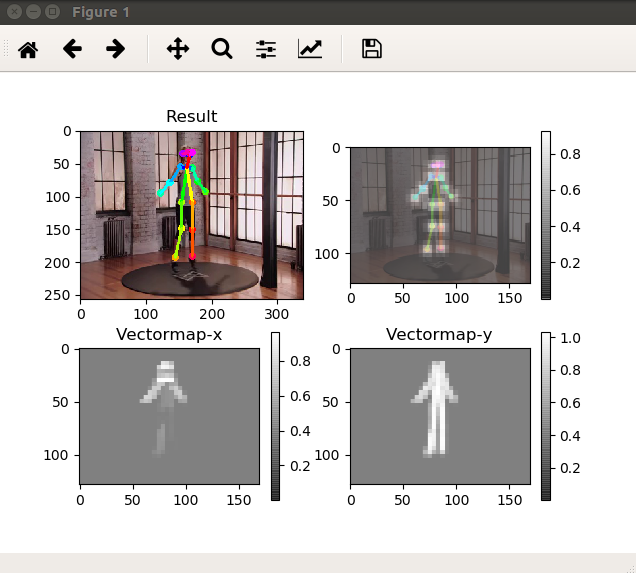The width and height of the screenshot is (636, 573).
Task: Click the Vectormap-x subplot image
Action: click(170, 416)
